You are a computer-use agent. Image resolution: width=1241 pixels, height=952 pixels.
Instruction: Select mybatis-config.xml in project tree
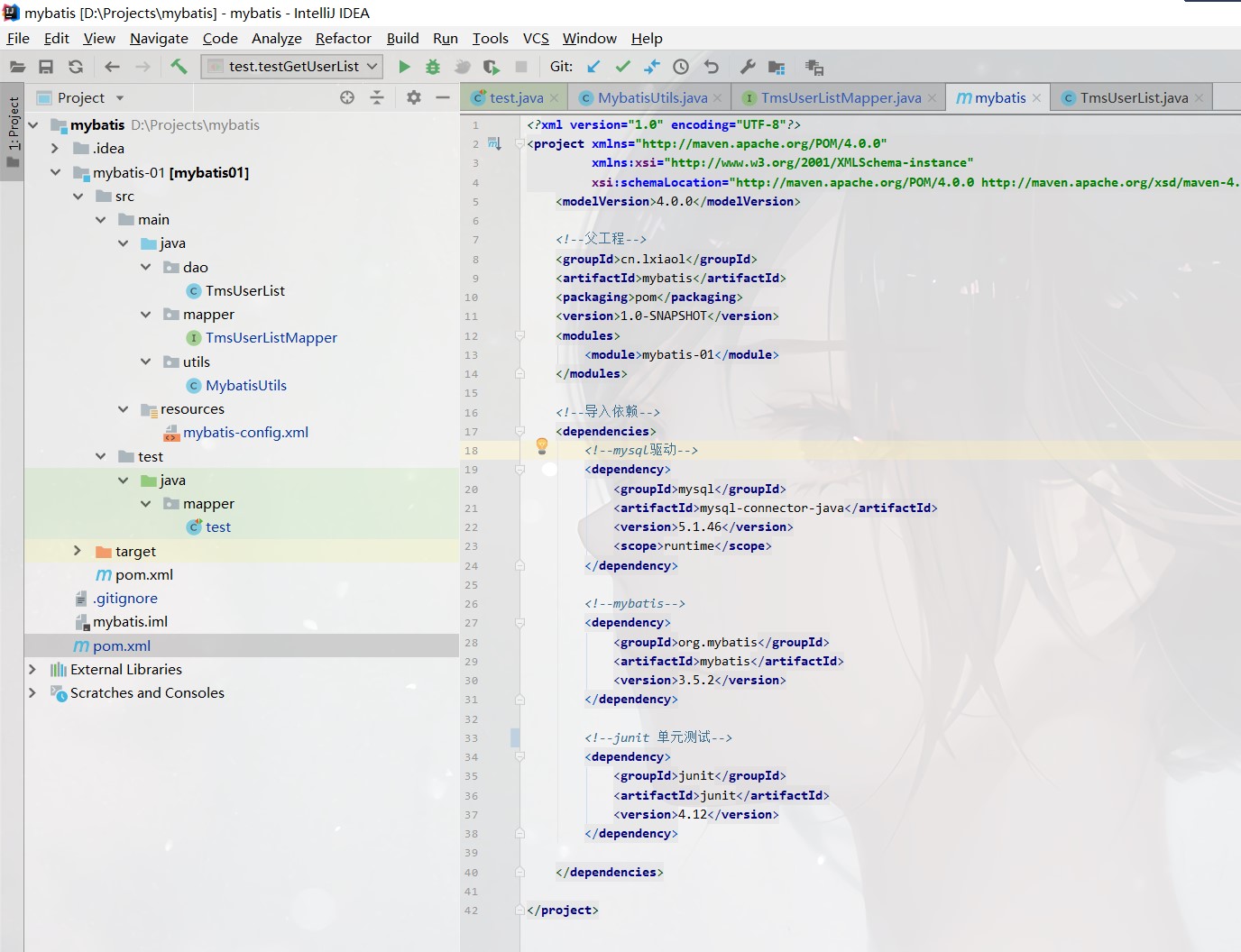click(245, 432)
